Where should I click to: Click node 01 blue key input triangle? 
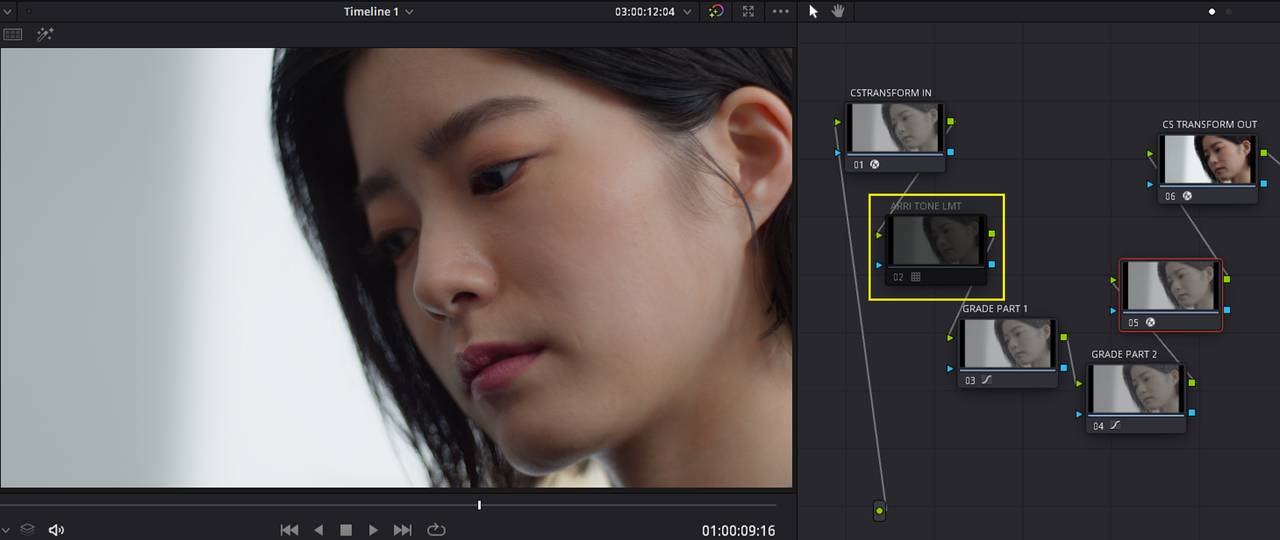click(x=838, y=152)
